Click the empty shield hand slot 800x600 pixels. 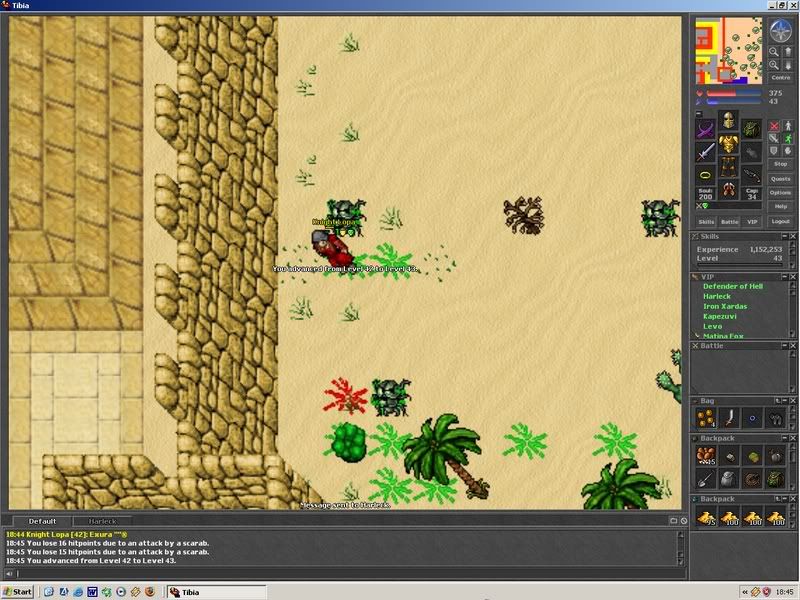(x=752, y=153)
